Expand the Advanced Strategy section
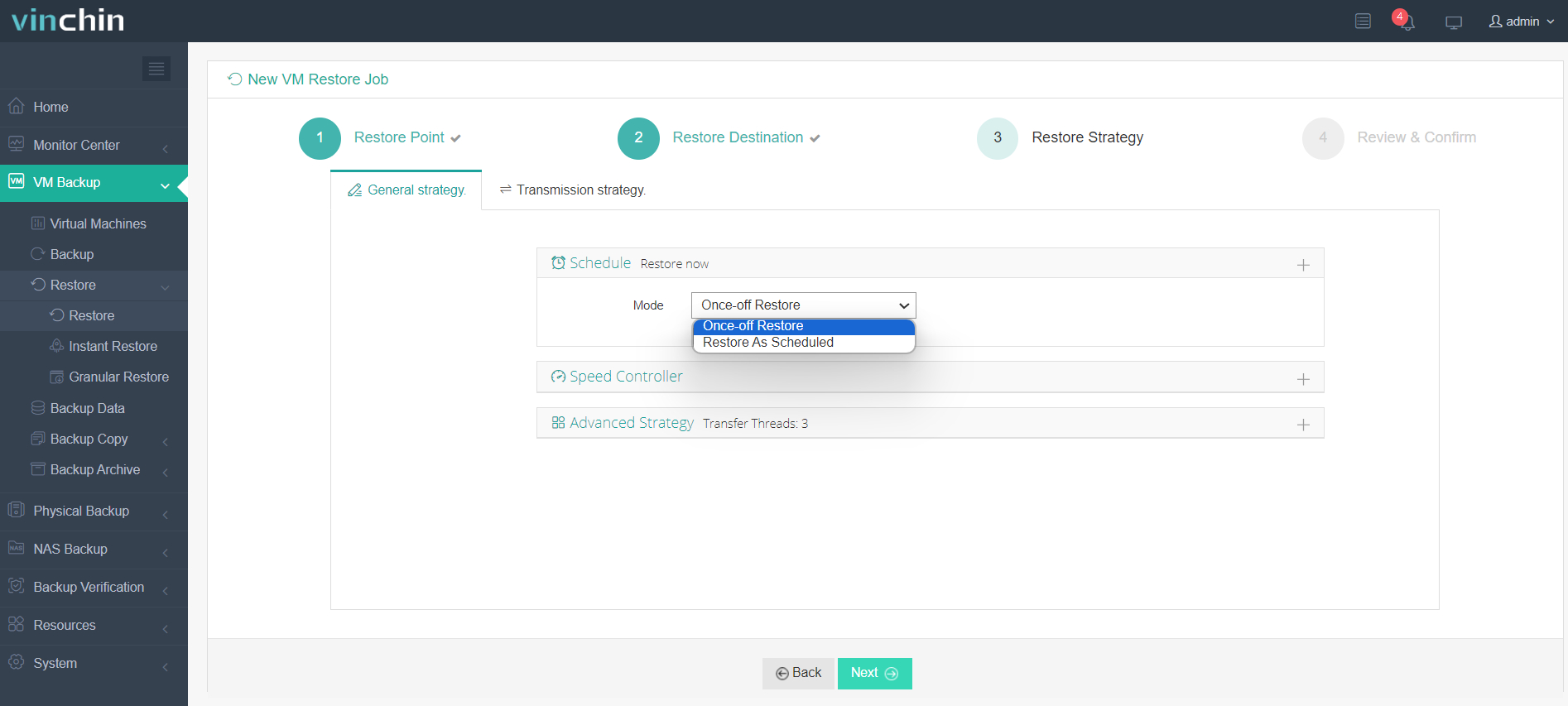The width and height of the screenshot is (1568, 706). click(x=1302, y=425)
